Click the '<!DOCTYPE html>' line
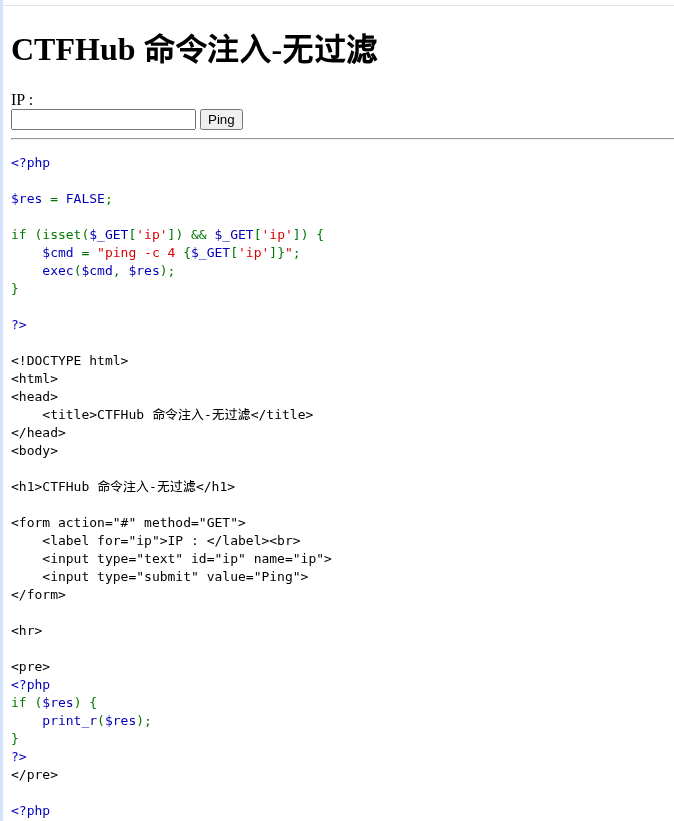This screenshot has width=674, height=821. 70,361
